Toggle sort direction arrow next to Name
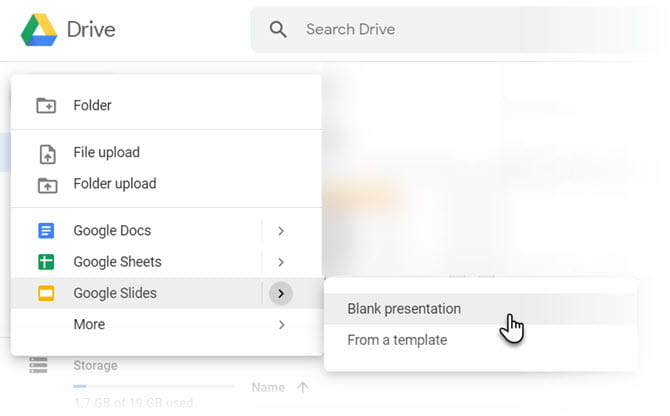 (303, 387)
